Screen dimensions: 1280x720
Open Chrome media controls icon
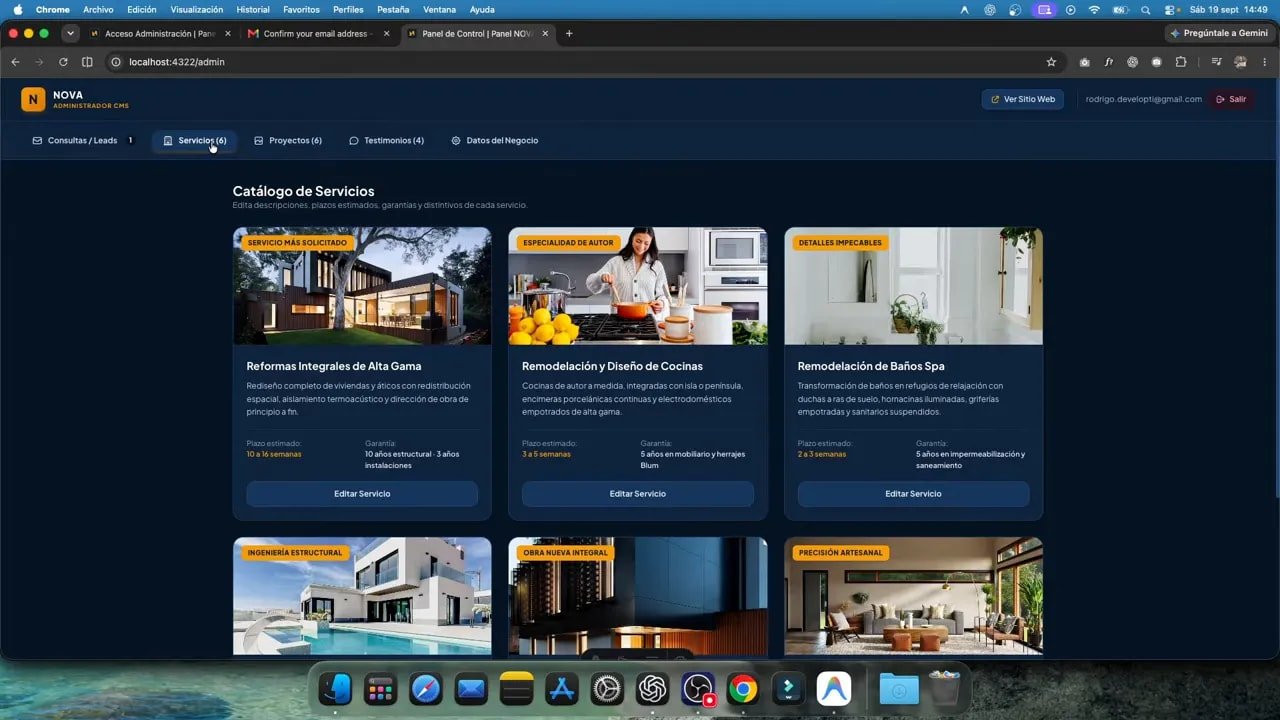1216,62
